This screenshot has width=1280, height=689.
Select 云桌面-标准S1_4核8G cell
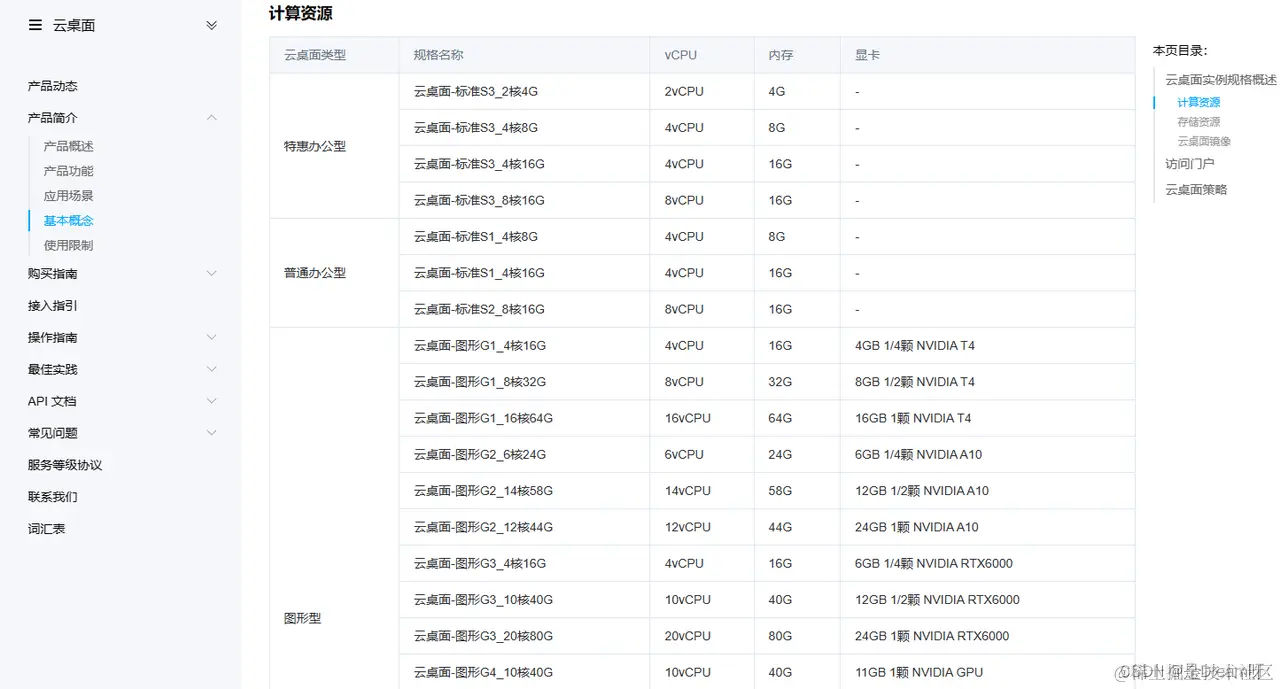525,237
